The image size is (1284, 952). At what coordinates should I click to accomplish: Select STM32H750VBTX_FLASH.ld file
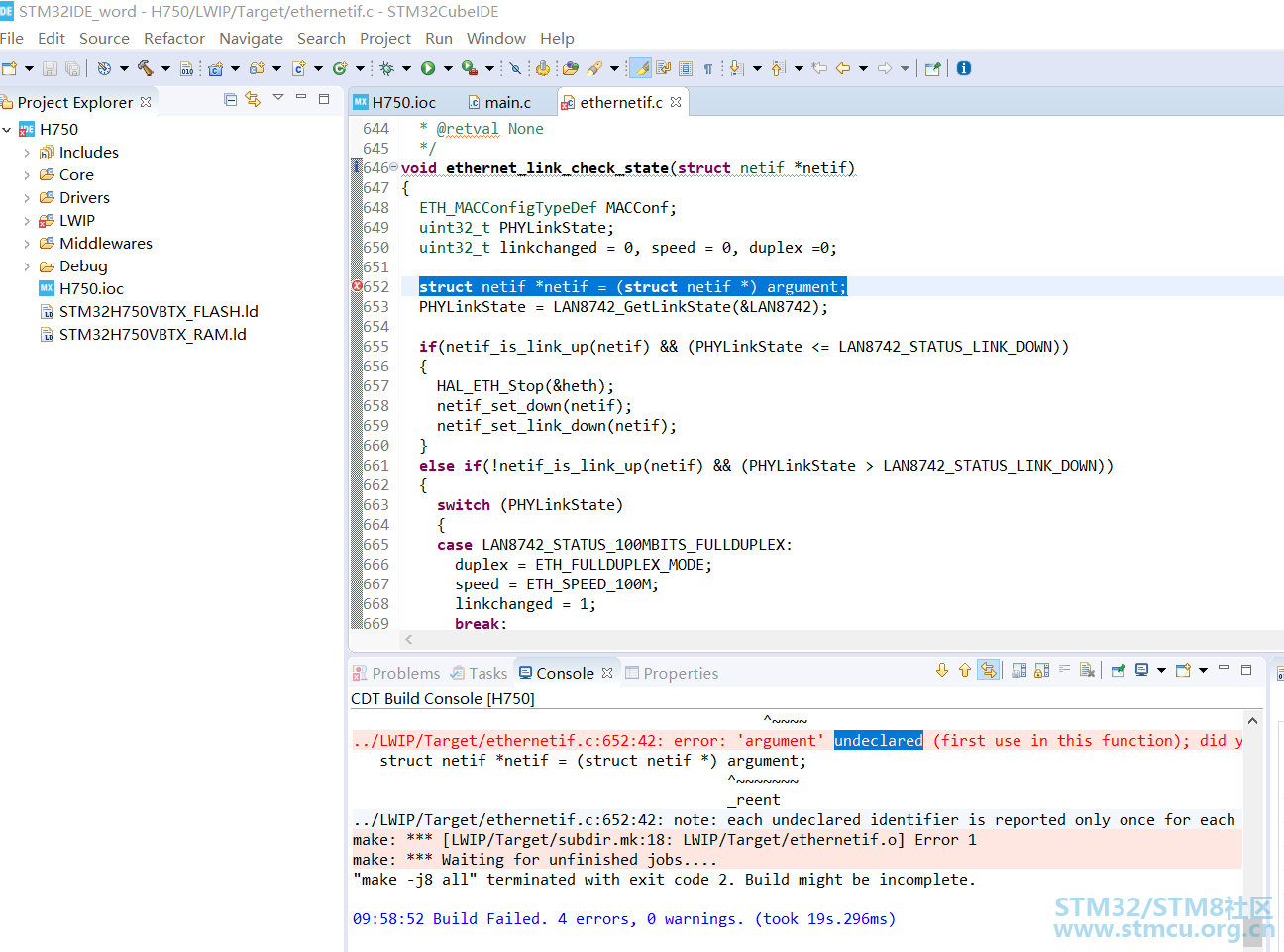coord(149,312)
